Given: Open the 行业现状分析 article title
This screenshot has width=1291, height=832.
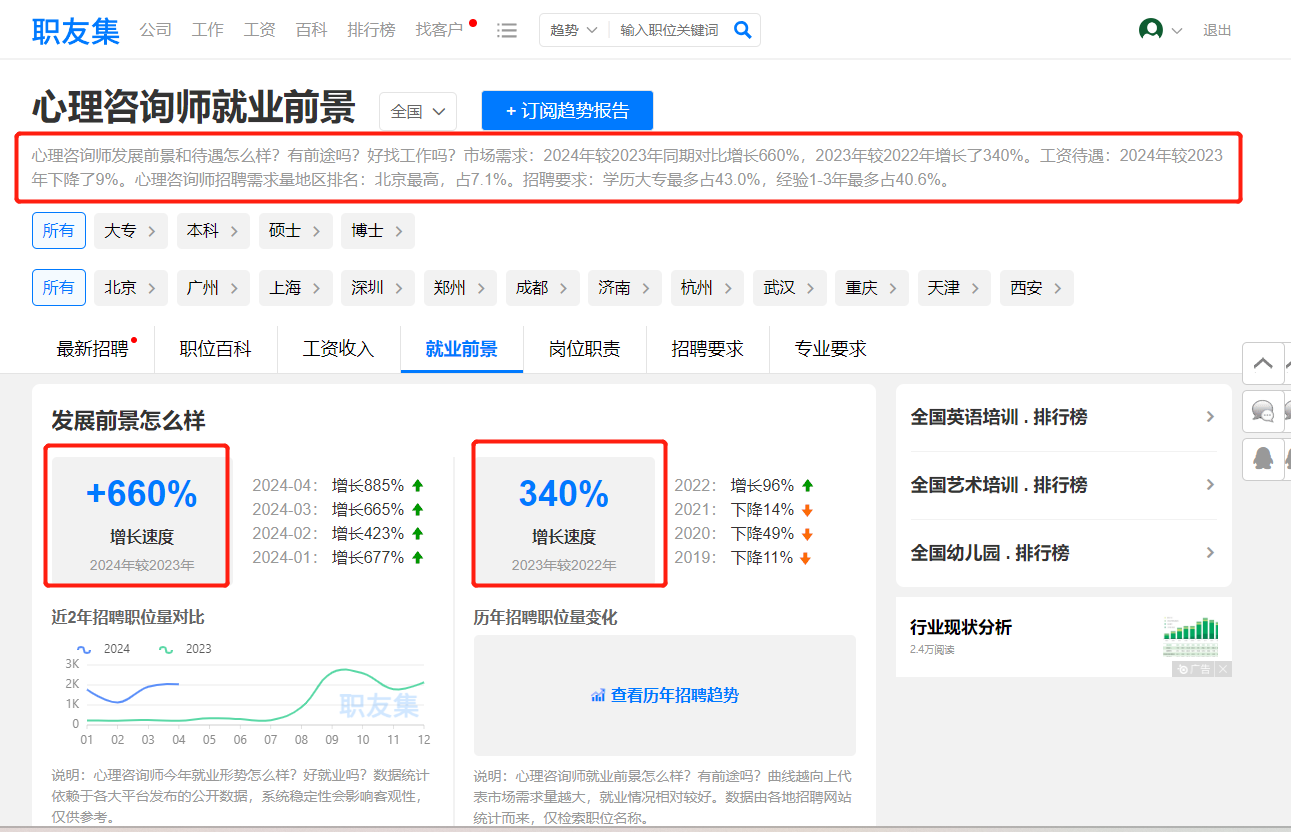Looking at the screenshot, I should click(961, 627).
